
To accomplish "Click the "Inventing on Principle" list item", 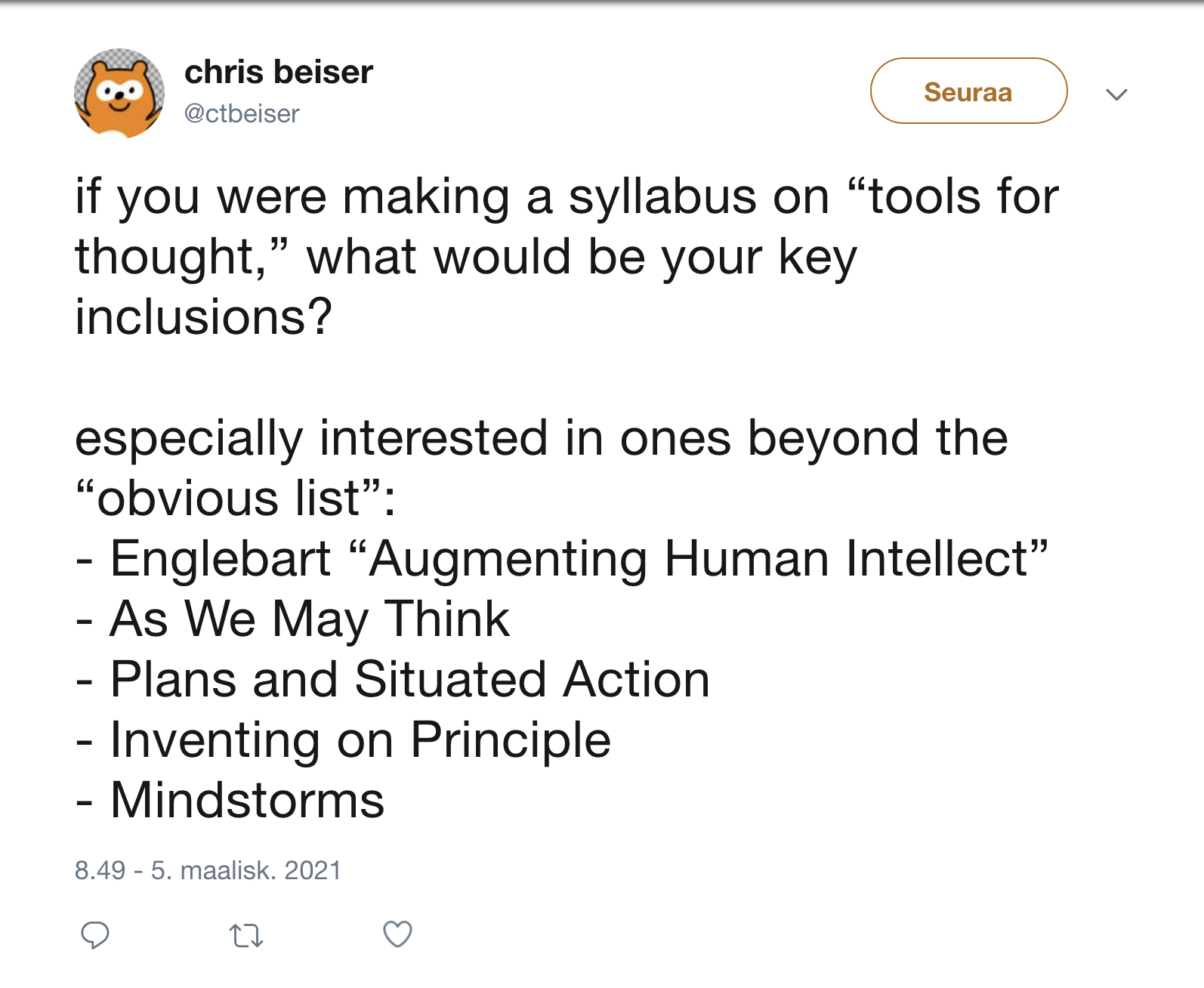I will pos(360,740).
